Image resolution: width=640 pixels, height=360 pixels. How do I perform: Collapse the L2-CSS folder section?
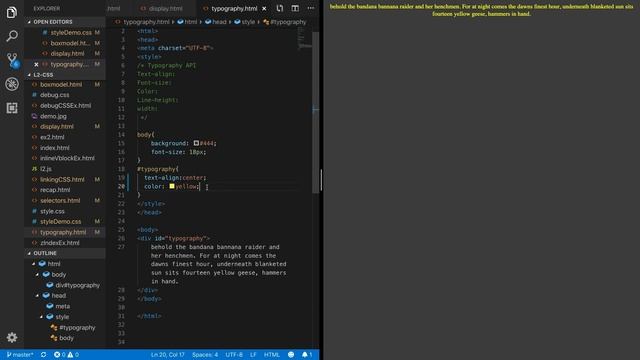[29, 75]
